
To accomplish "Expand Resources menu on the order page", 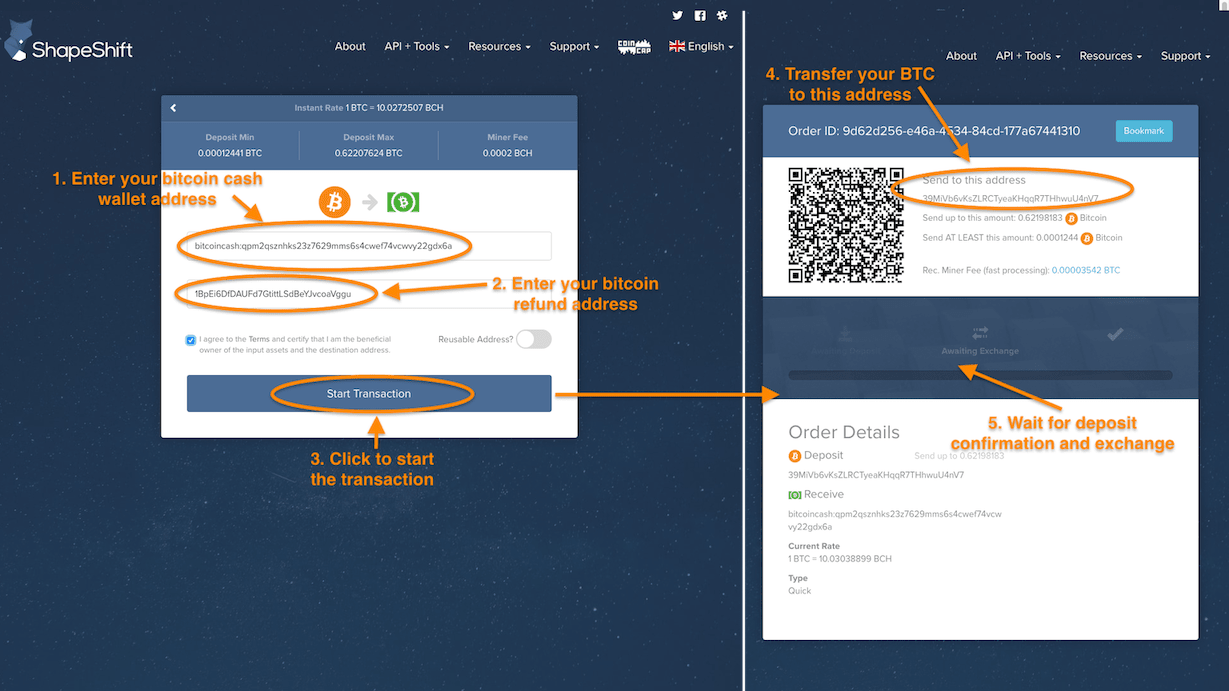I will tap(1110, 56).
